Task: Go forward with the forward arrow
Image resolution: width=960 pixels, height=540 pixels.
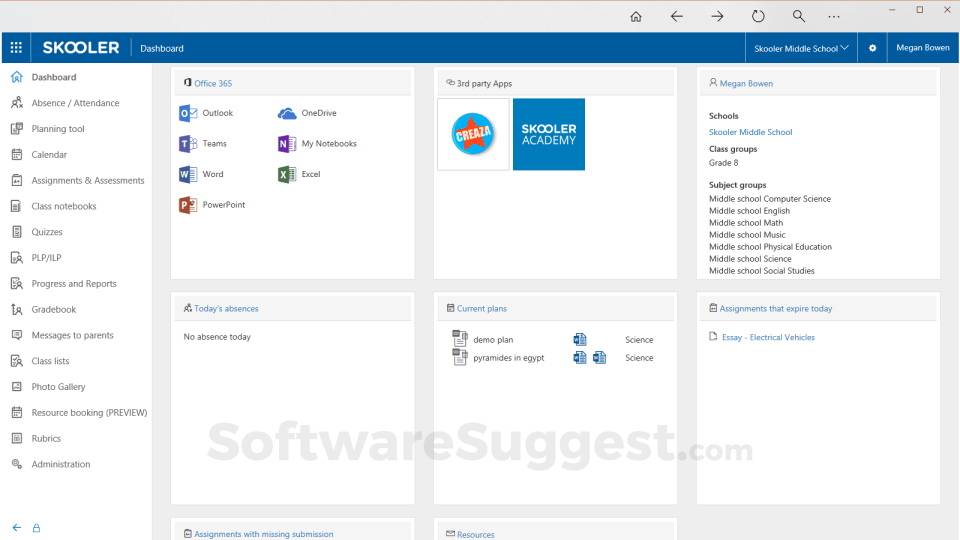Action: pos(717,17)
